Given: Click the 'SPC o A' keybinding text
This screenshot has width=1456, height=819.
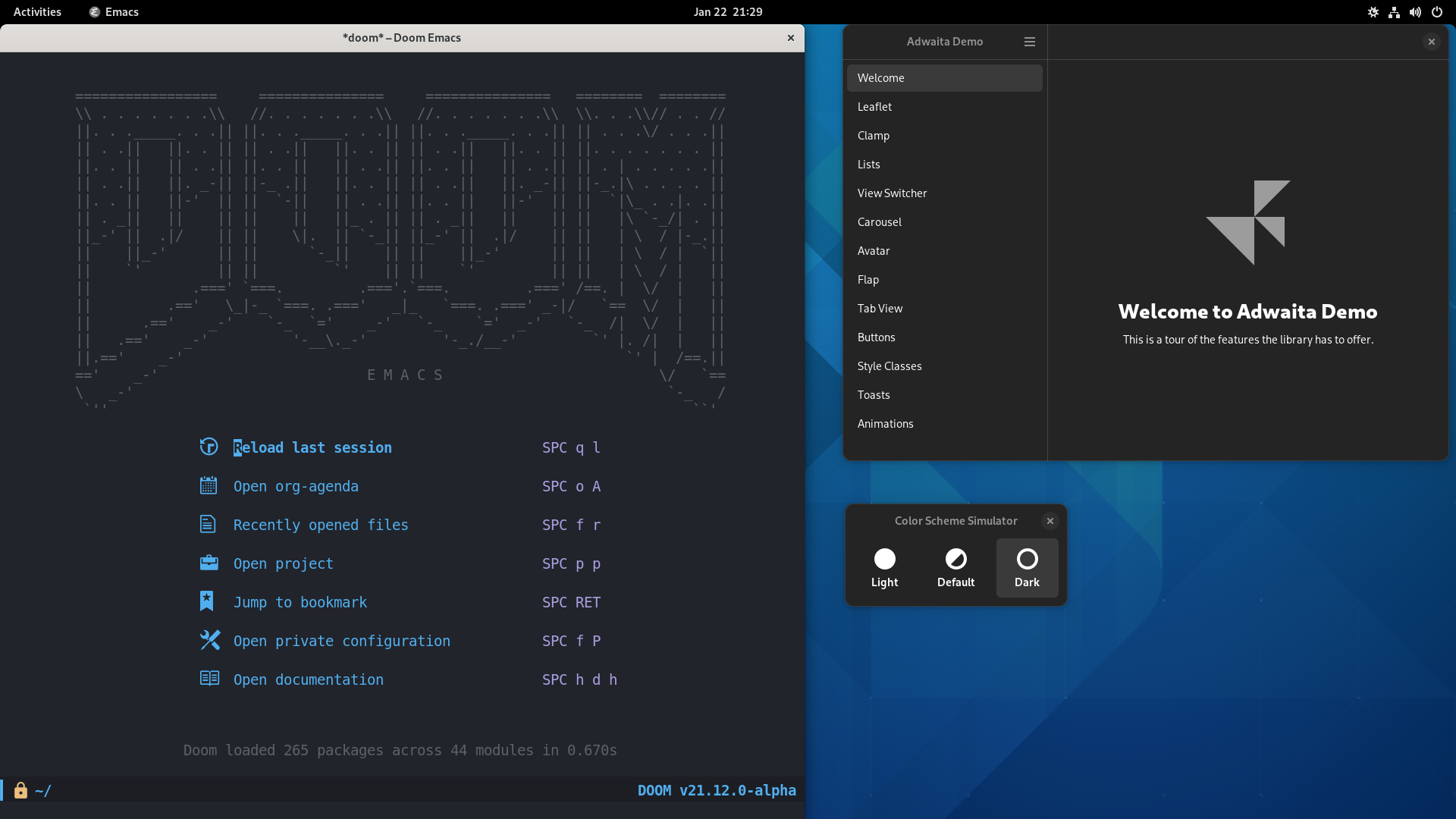Looking at the screenshot, I should click(571, 486).
